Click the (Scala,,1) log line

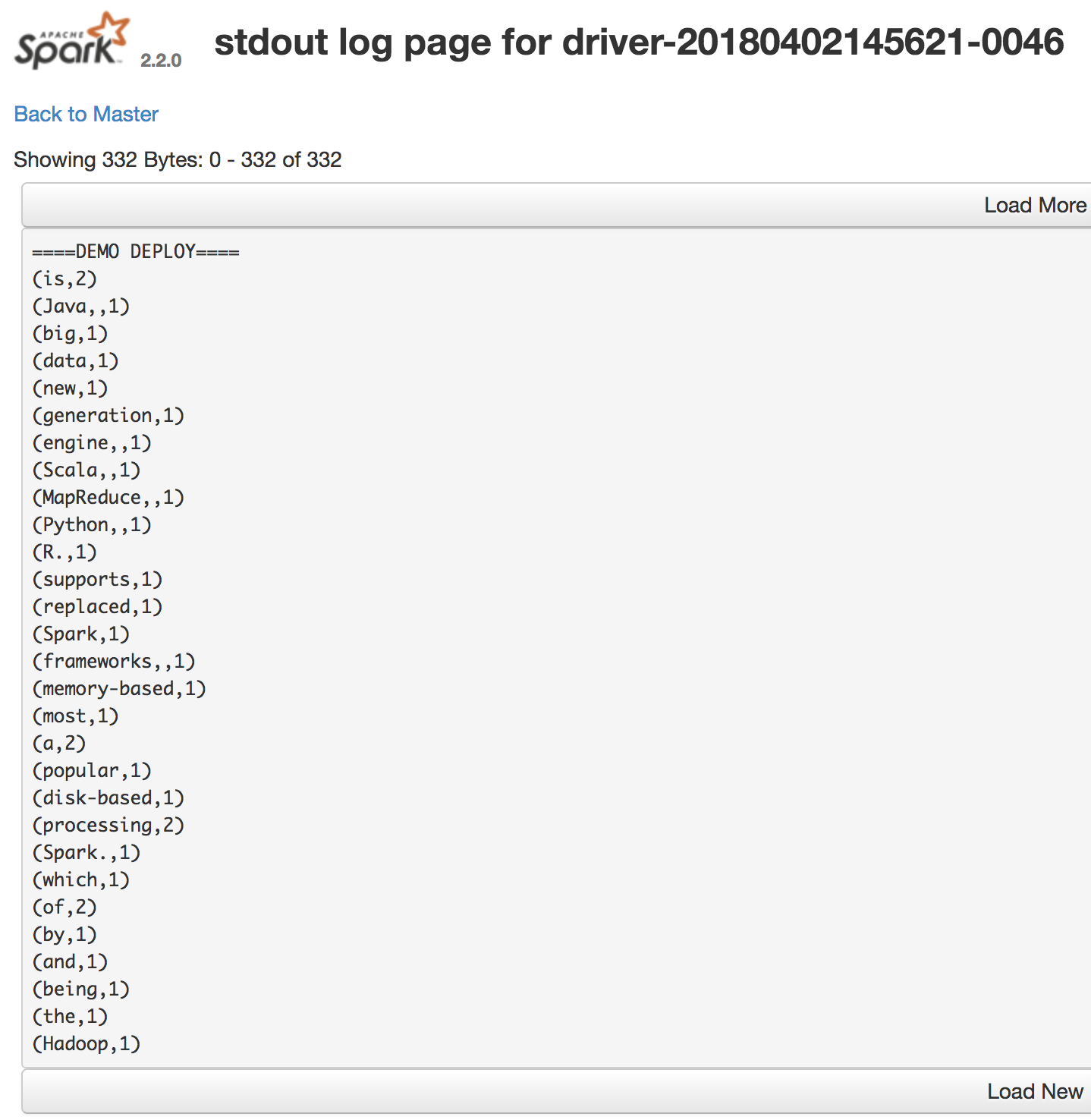tap(86, 470)
